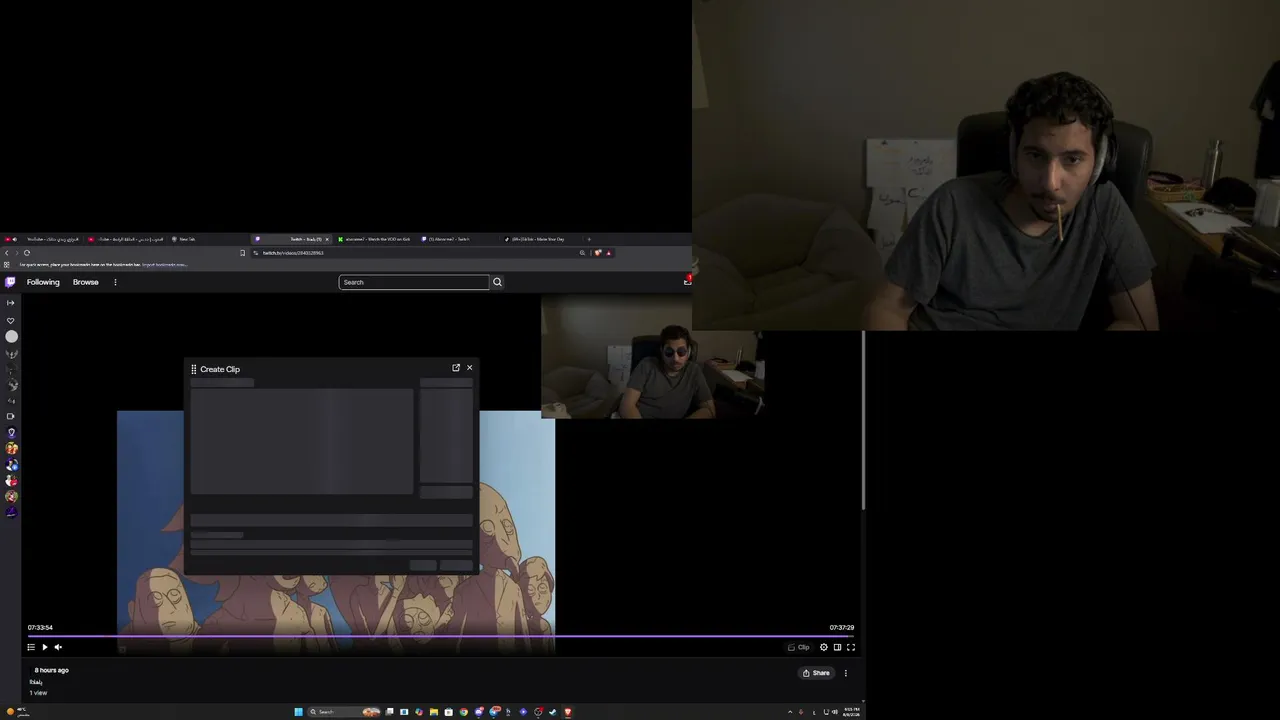Image resolution: width=1280 pixels, height=720 pixels.
Task: Open a new browser tab
Action: (x=589, y=239)
